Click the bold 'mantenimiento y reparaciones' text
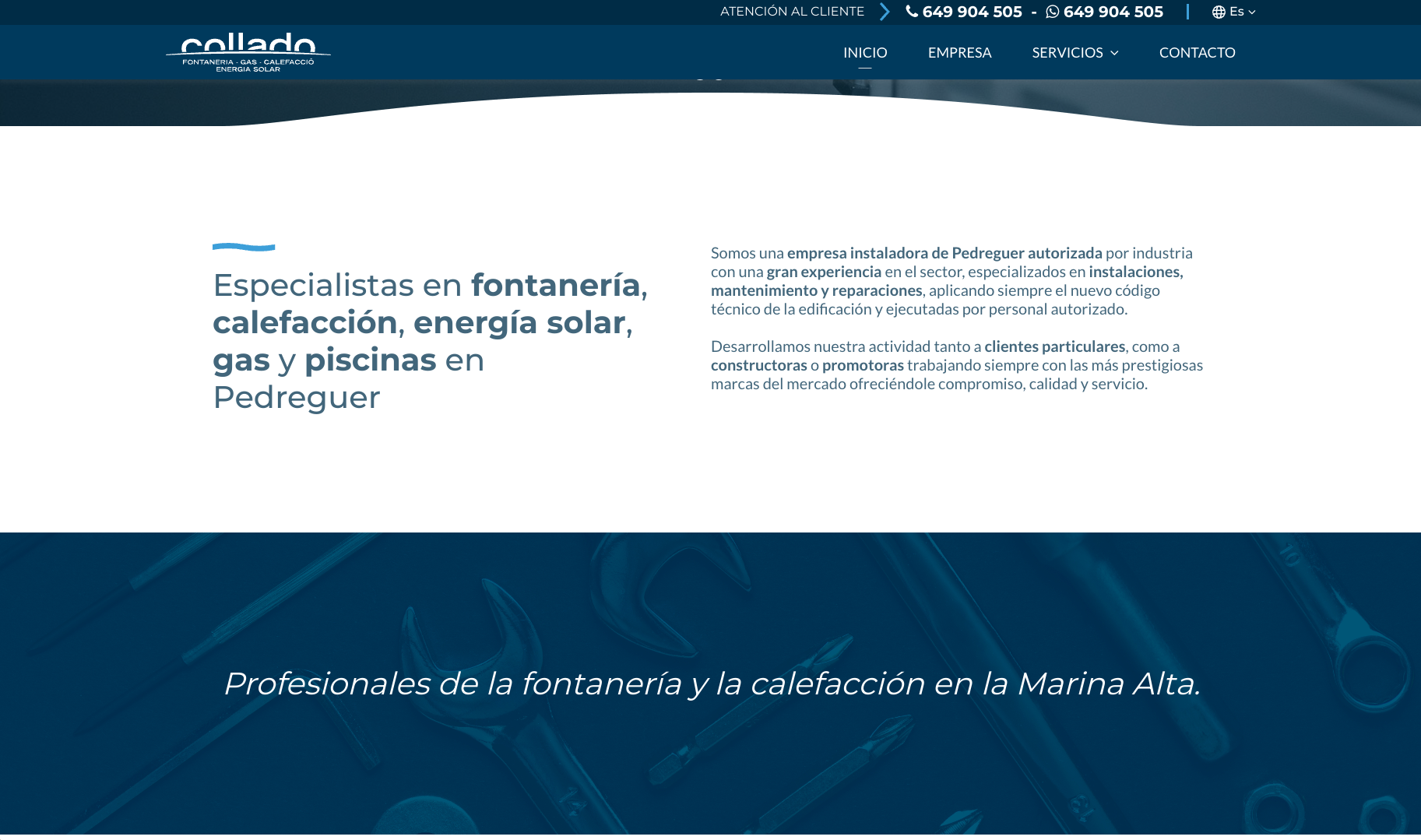This screenshot has width=1421, height=840. pos(817,290)
